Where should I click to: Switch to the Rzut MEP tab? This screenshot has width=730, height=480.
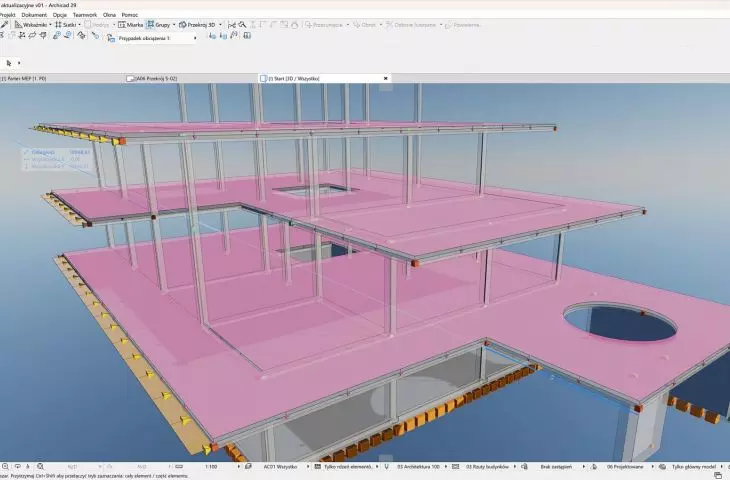click(x=23, y=79)
